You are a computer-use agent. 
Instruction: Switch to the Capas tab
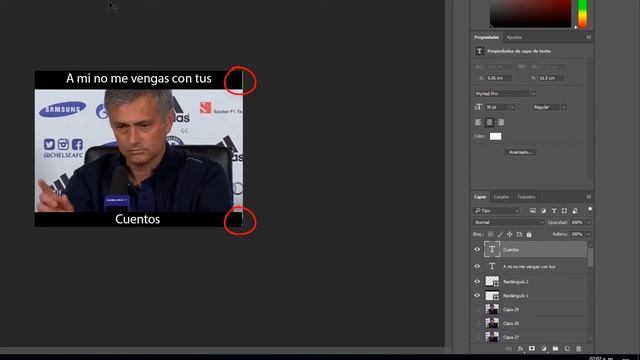[480, 197]
